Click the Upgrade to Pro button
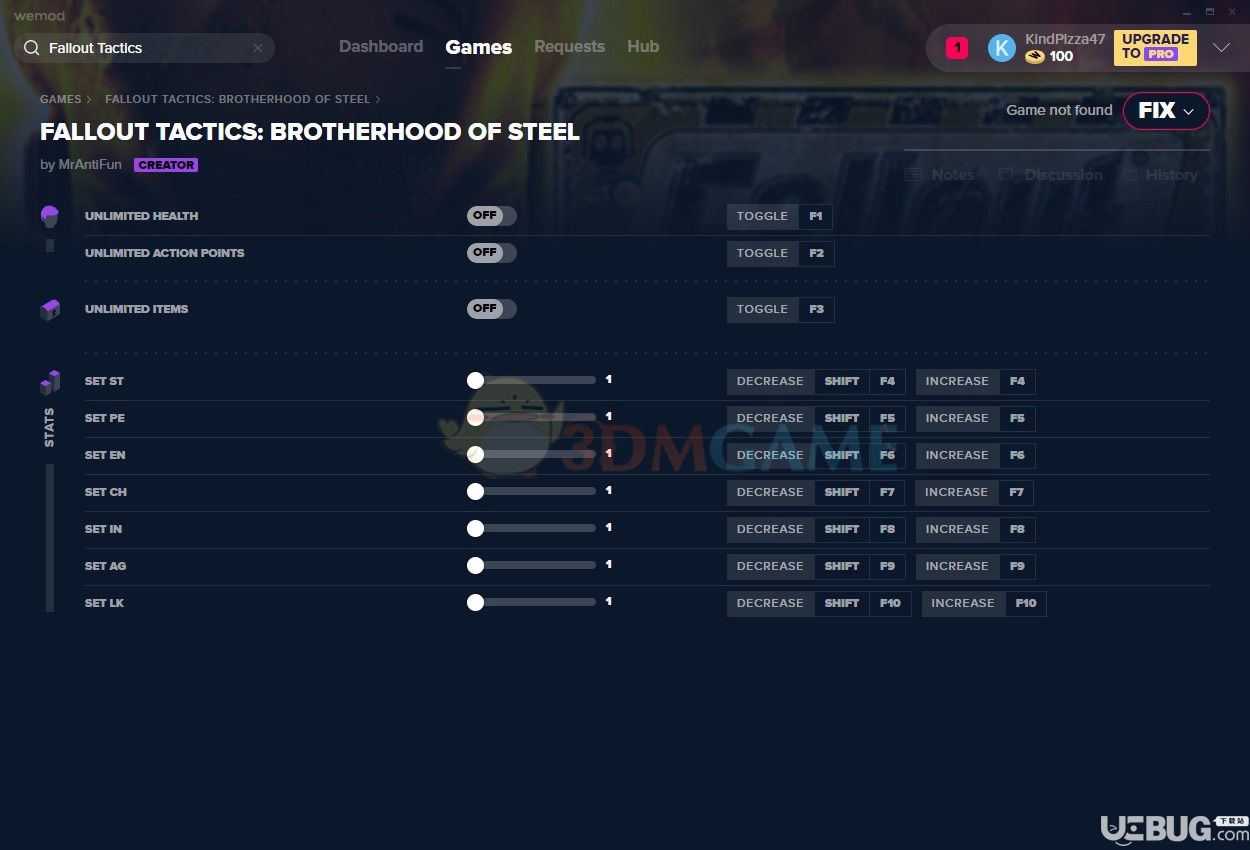The image size is (1250, 850). pos(1155,47)
